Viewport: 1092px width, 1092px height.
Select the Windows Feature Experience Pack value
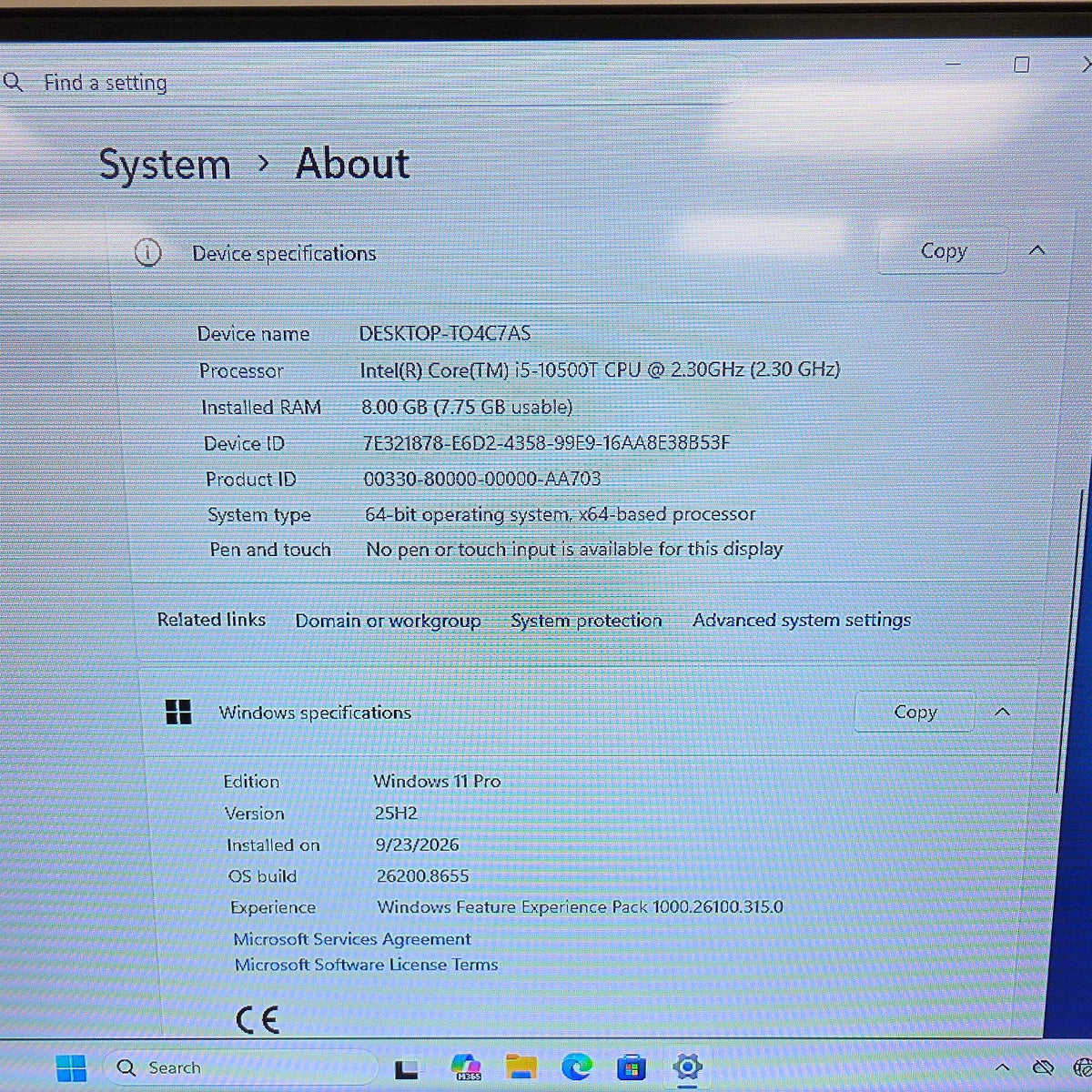(x=580, y=906)
